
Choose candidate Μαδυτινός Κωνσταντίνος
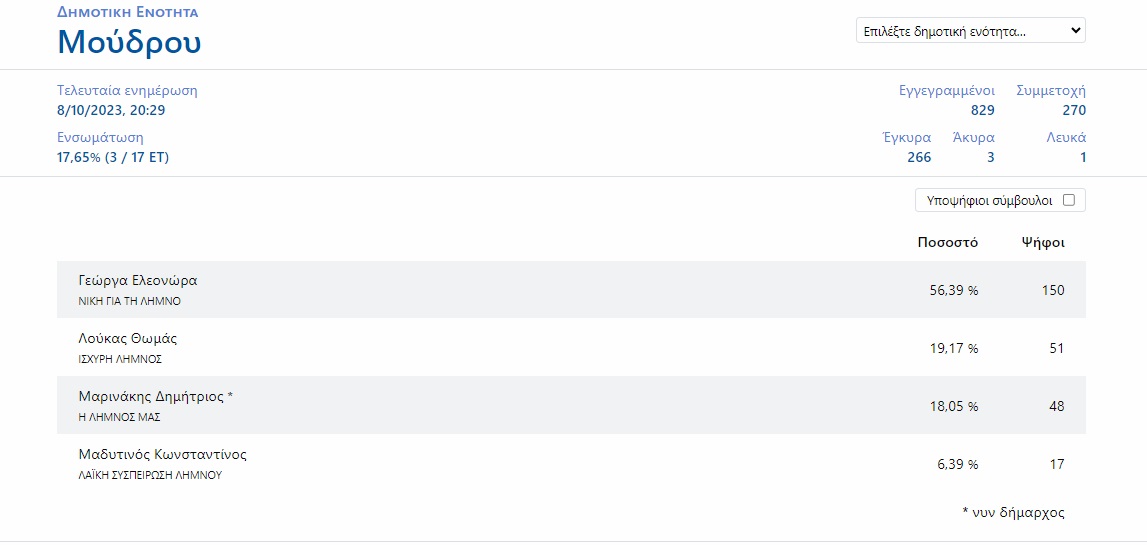162,455
